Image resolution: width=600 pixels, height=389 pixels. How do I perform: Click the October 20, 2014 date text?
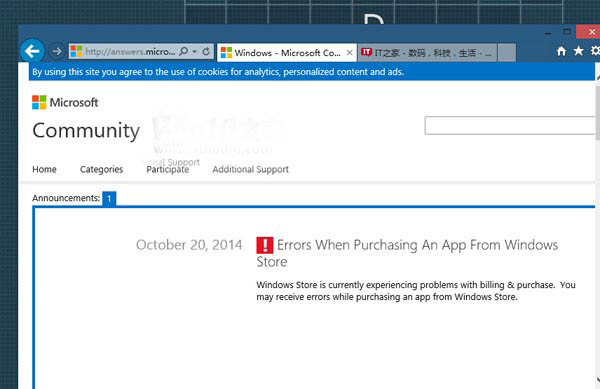pos(189,245)
